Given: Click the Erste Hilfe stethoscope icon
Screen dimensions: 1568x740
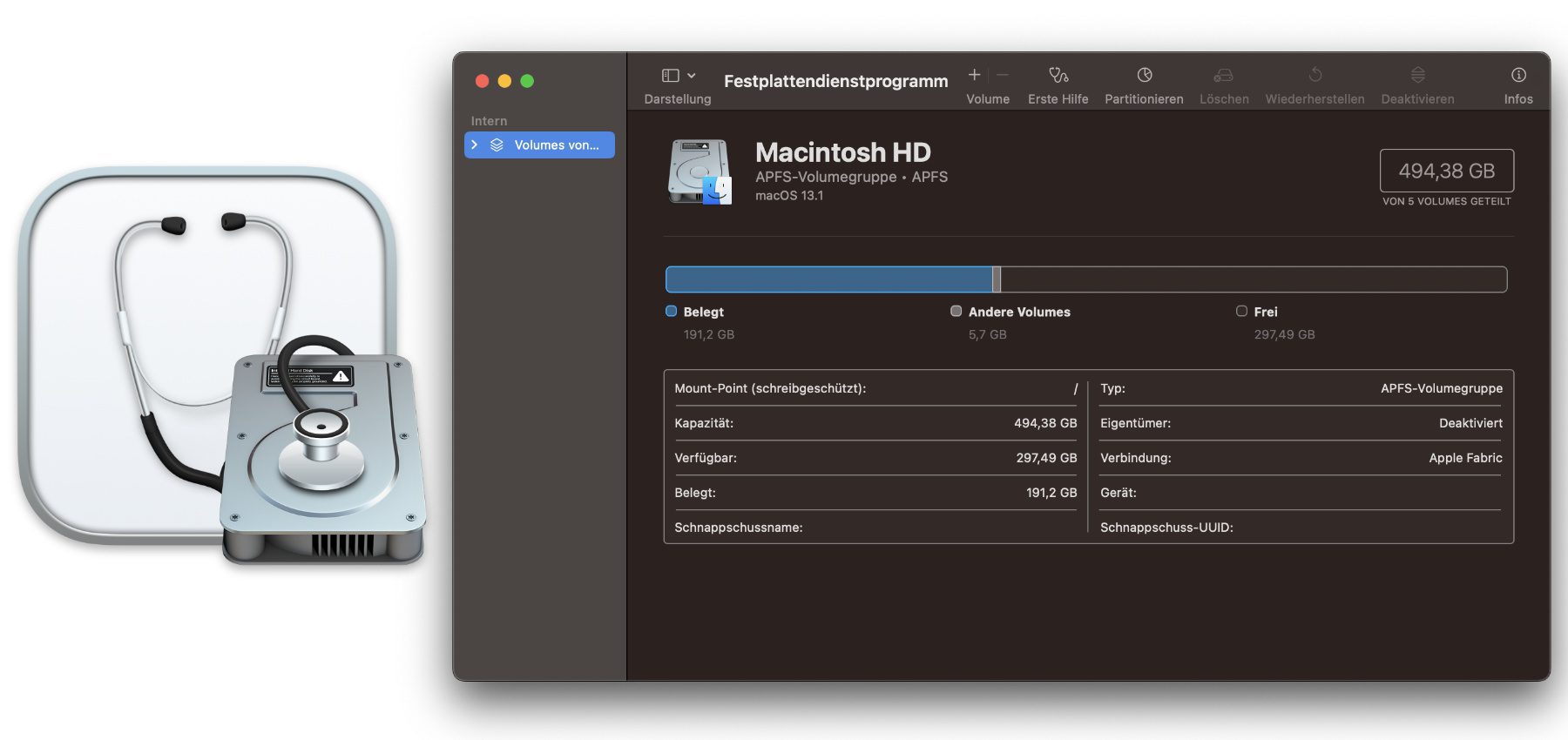Looking at the screenshot, I should tap(1058, 76).
